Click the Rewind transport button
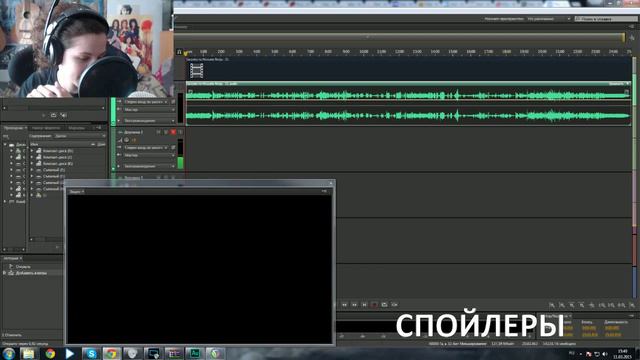The image size is (640, 360). pos(344,304)
